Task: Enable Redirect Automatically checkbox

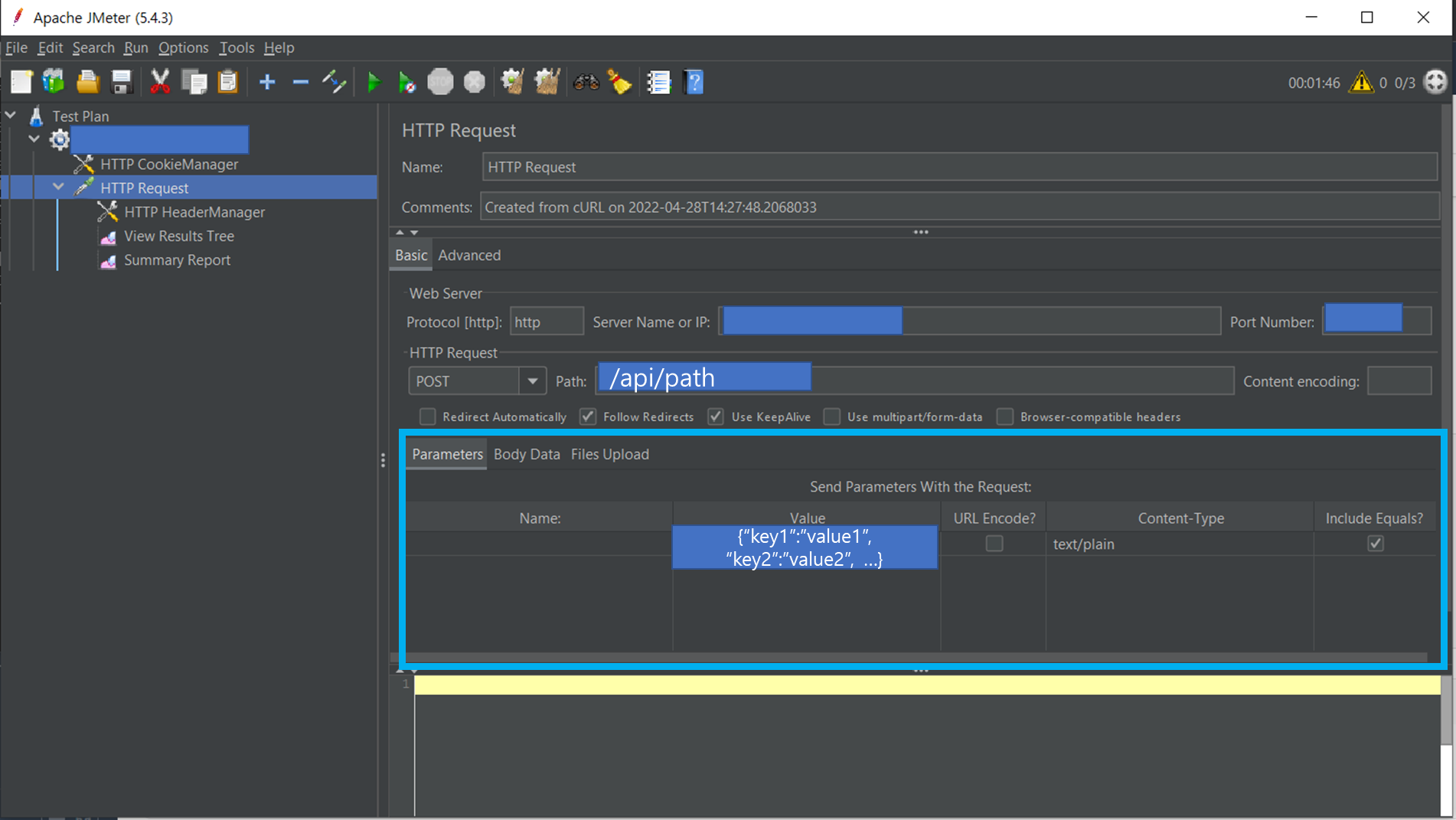Action: coord(428,417)
